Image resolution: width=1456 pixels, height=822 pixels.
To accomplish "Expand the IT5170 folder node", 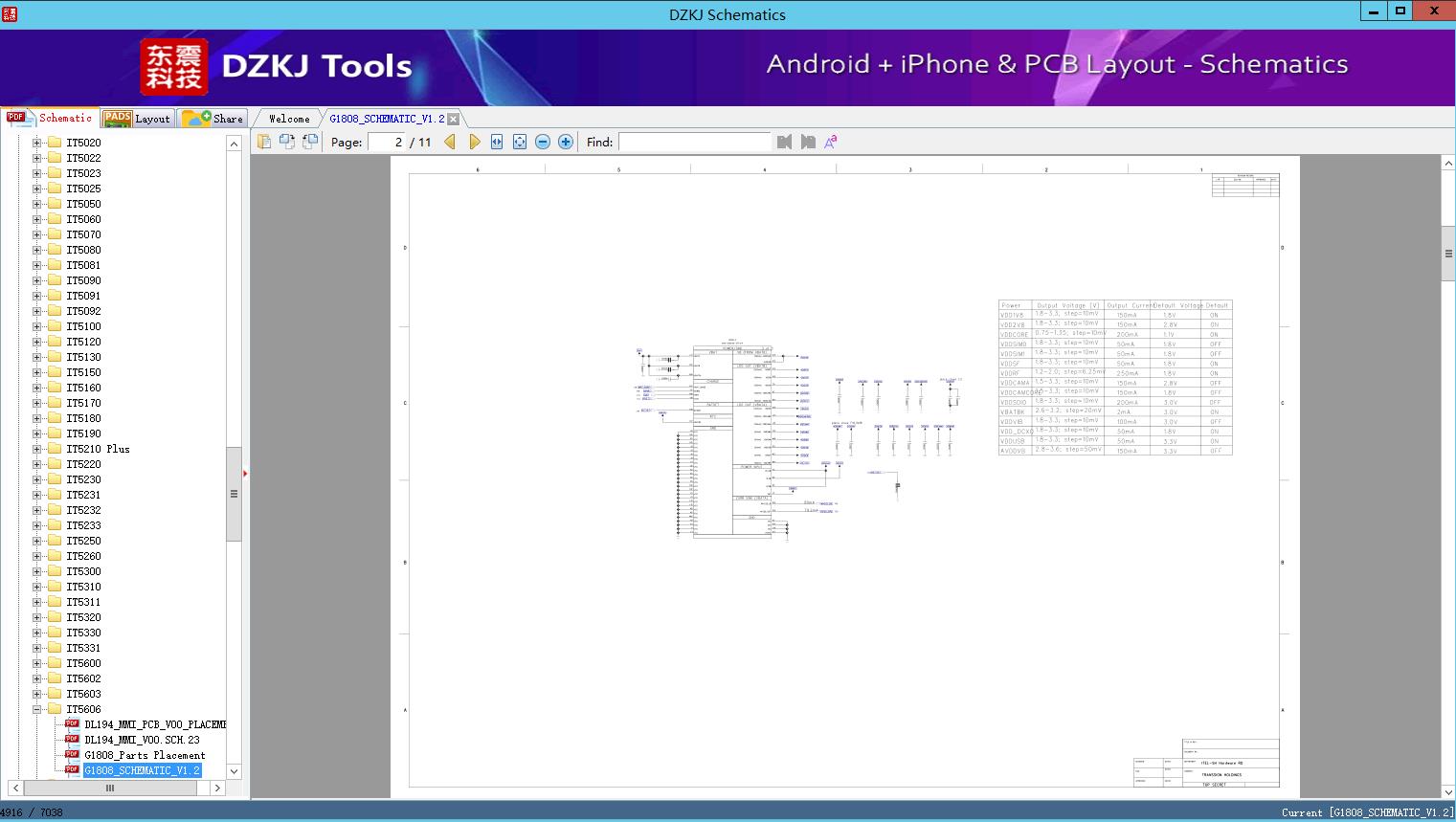I will (37, 403).
